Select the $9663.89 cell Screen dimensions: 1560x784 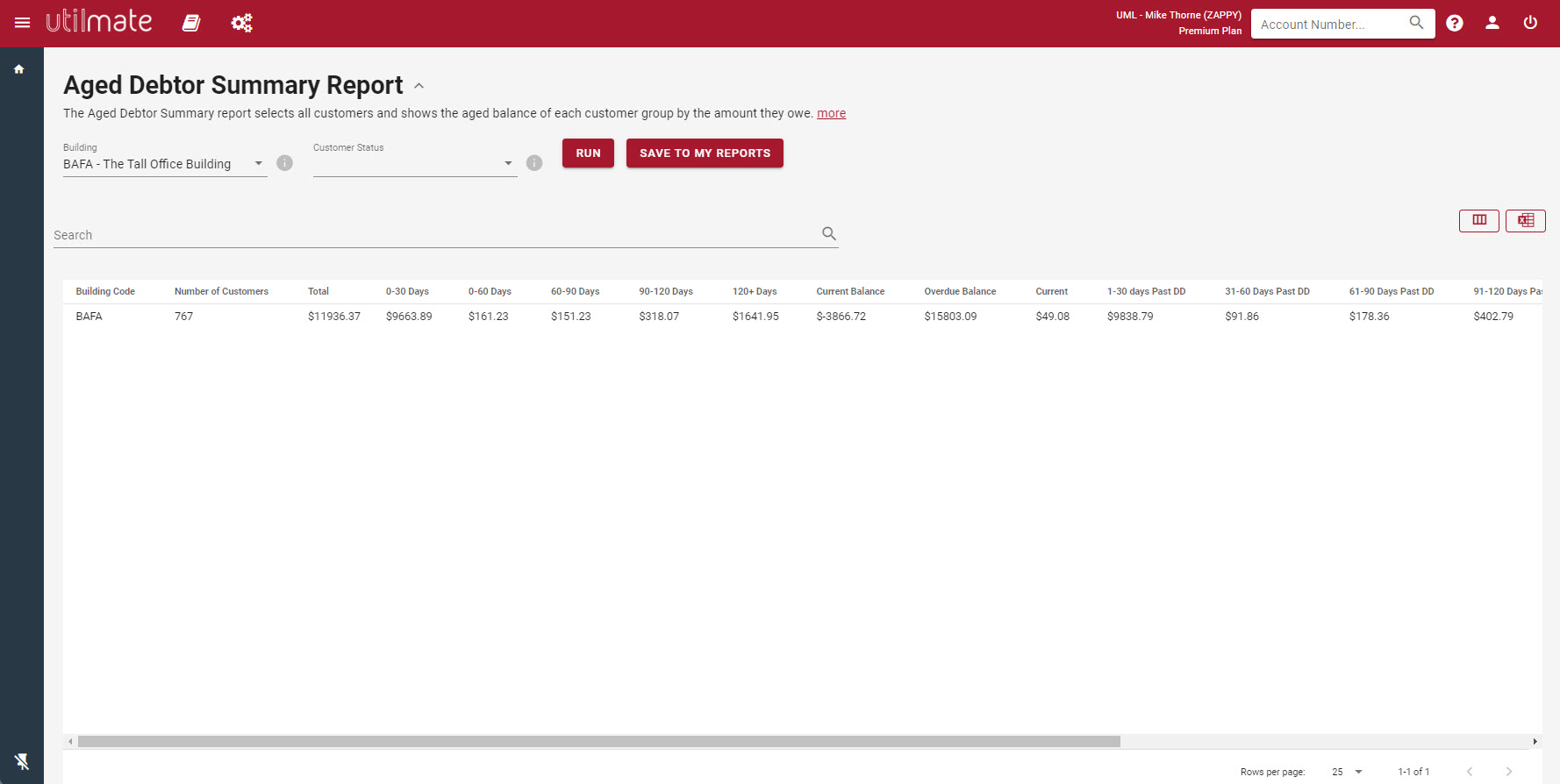coord(409,317)
